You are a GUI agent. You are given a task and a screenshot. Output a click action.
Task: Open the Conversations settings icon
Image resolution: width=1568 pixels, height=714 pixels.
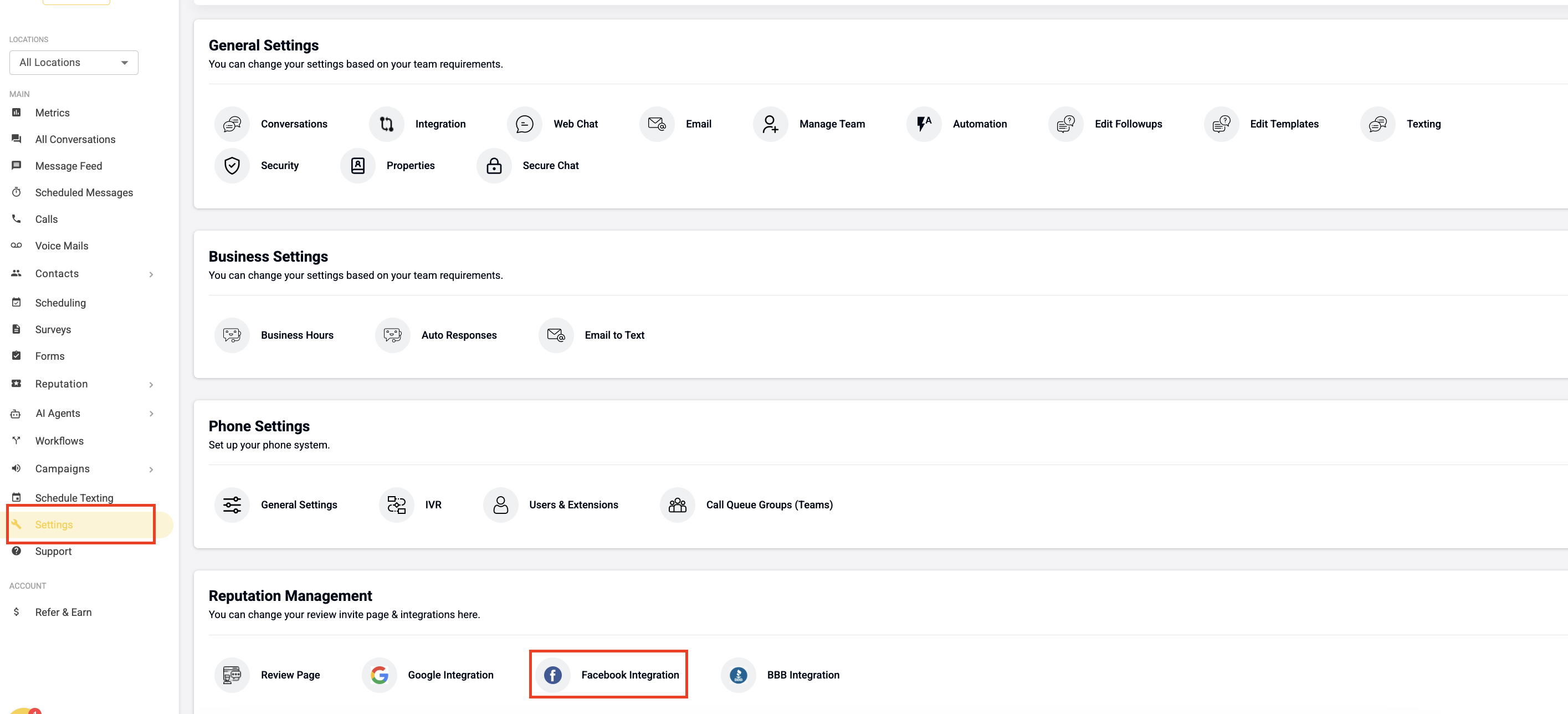click(232, 124)
